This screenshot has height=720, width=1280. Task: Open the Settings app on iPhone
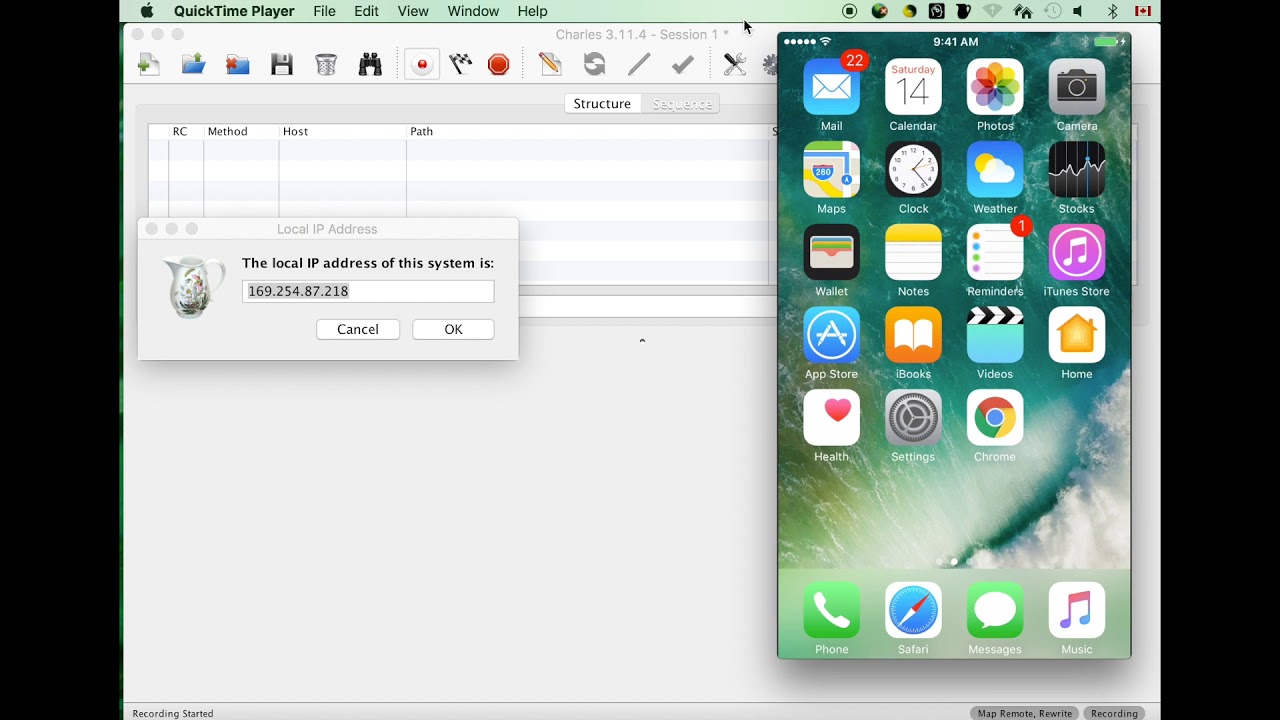[x=913, y=417]
